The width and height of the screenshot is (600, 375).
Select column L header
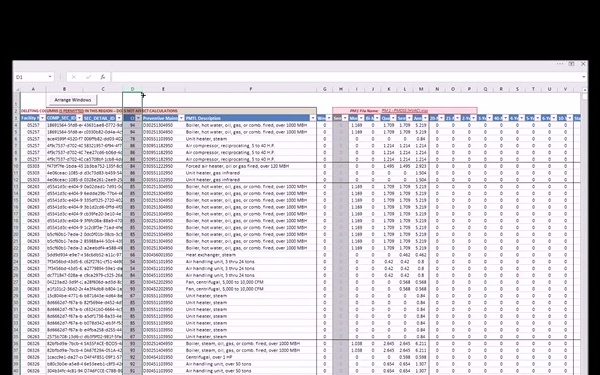coord(405,89)
